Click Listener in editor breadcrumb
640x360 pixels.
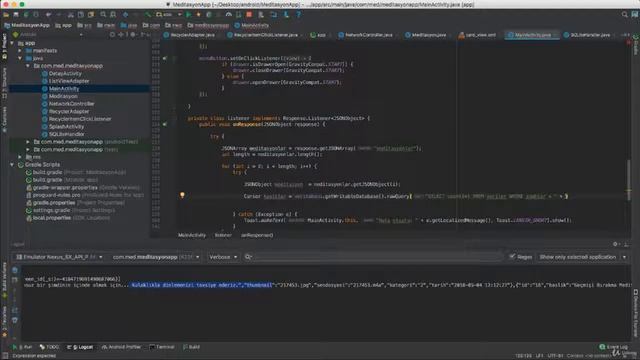click(223, 235)
